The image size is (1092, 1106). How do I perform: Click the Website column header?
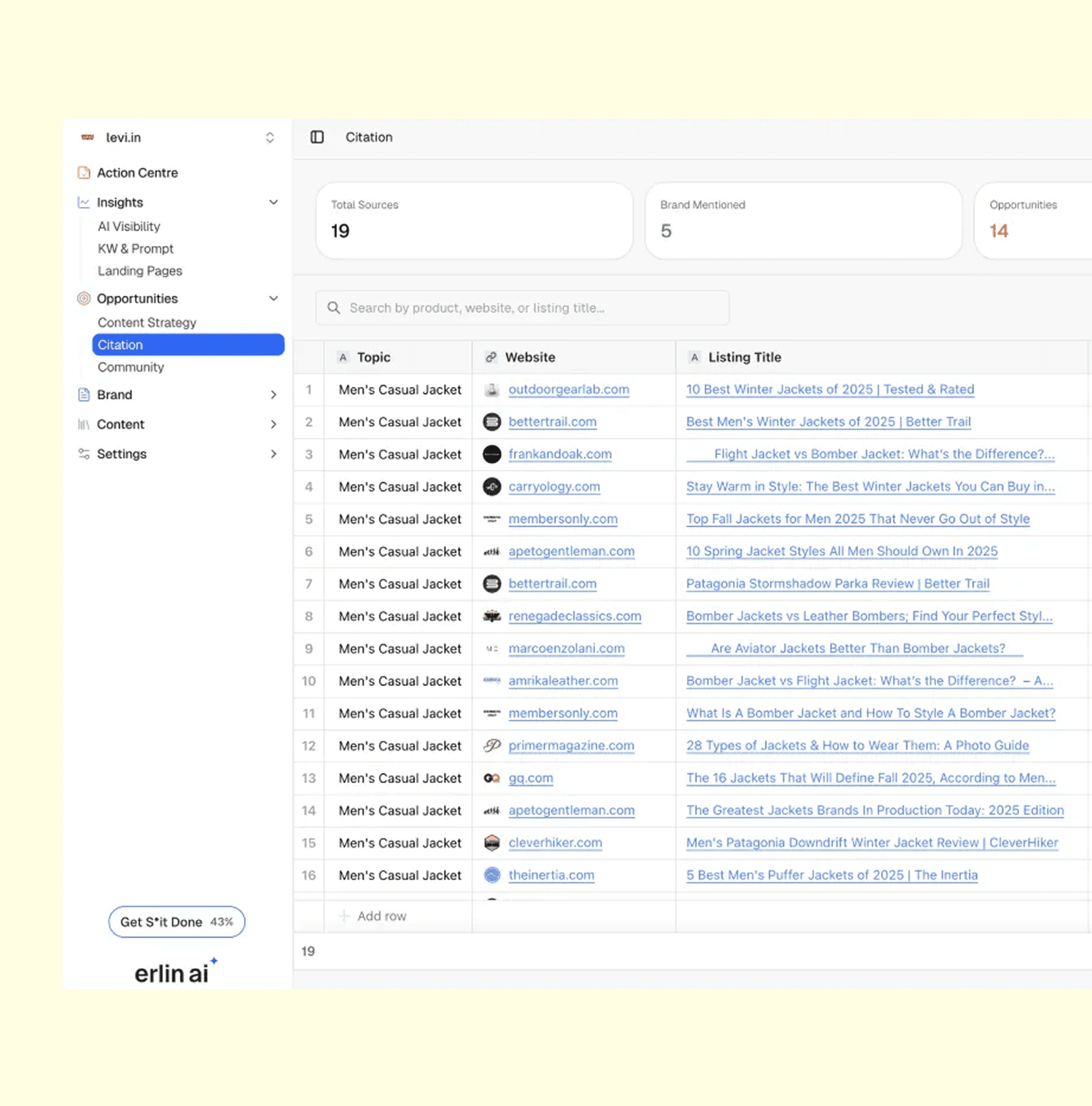coord(574,357)
